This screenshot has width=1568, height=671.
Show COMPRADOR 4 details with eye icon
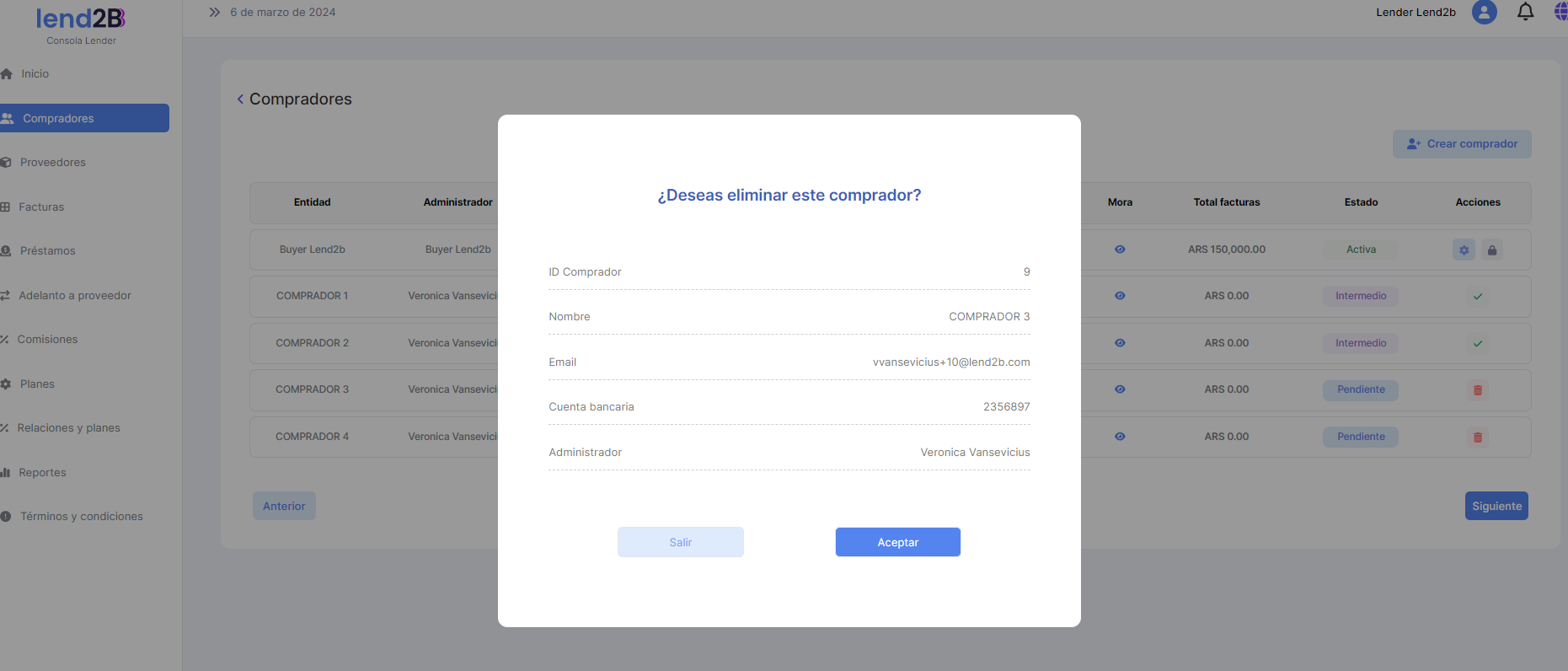(1120, 437)
